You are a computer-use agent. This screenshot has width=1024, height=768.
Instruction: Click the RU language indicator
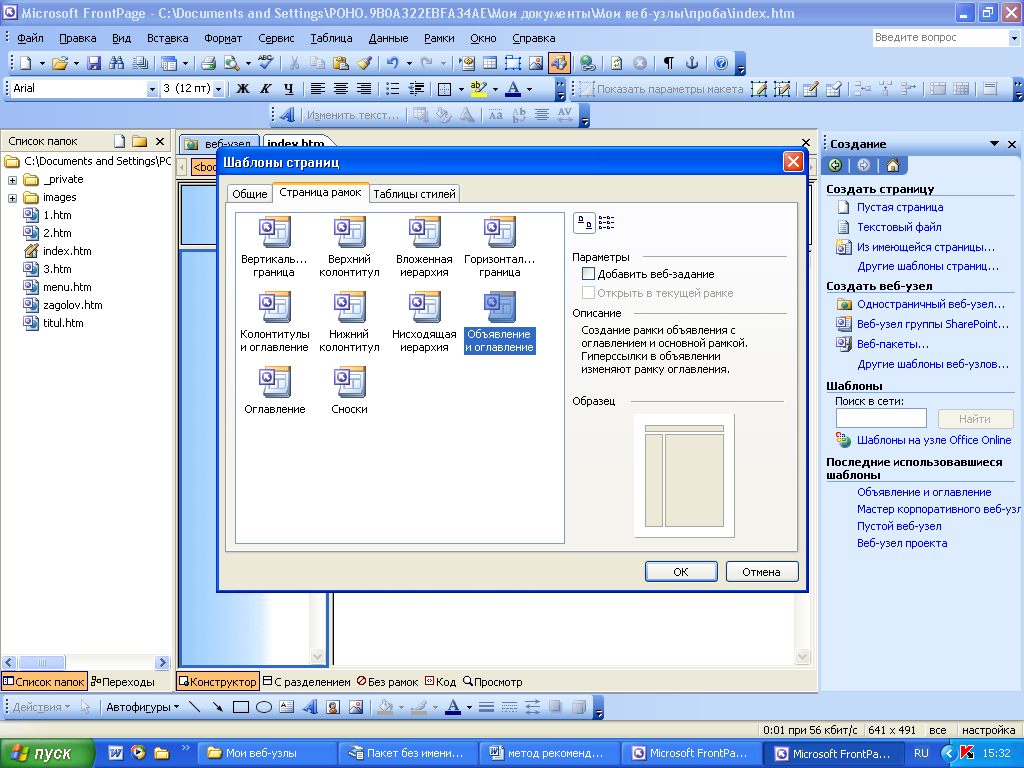[921, 753]
